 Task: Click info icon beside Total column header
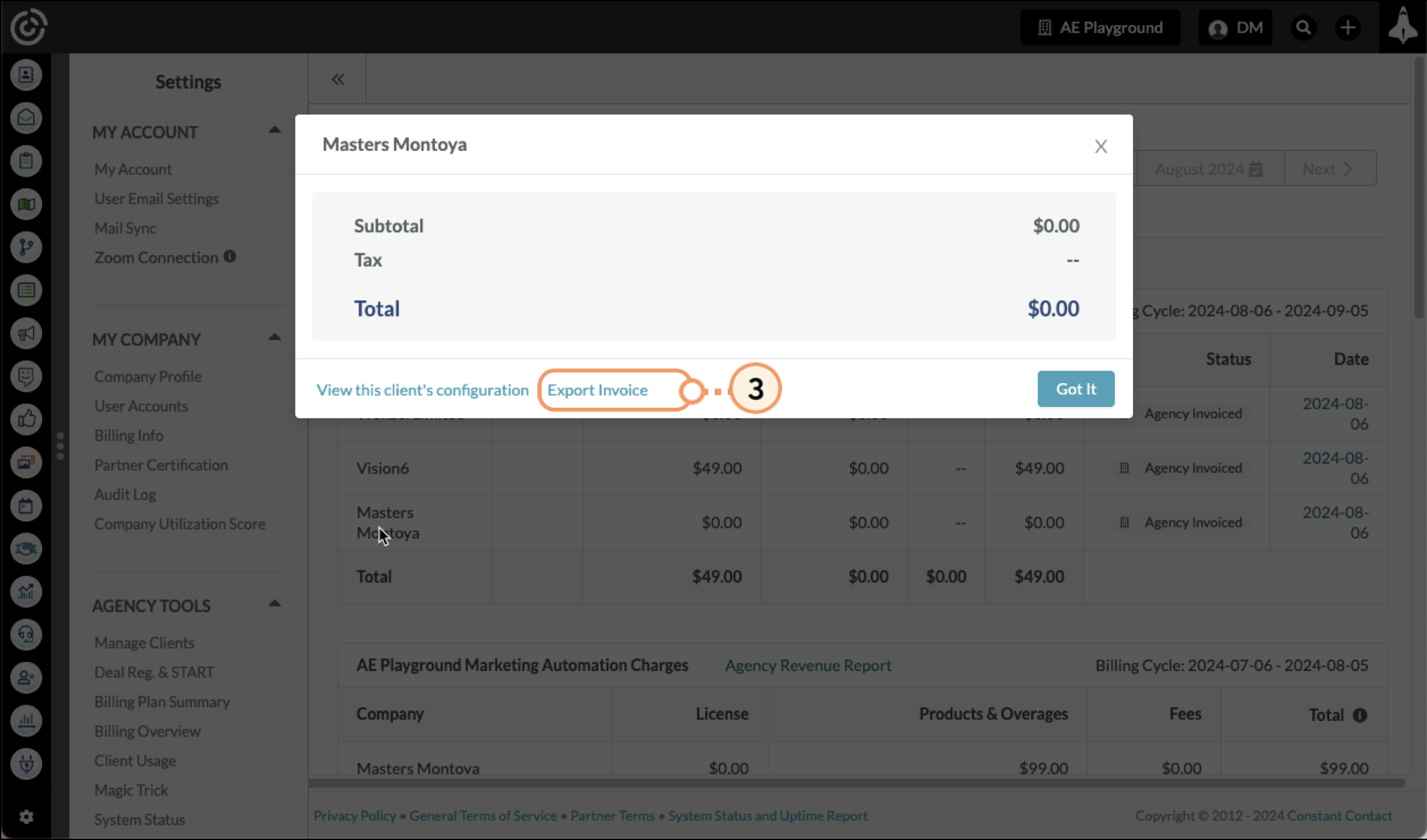(1360, 714)
